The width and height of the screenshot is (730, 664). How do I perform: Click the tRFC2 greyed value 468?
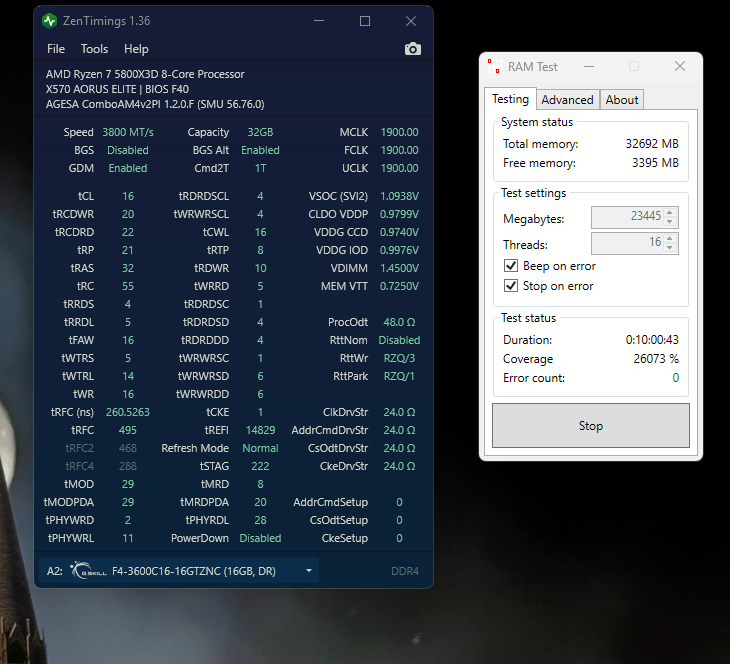pyautogui.click(x=128, y=448)
